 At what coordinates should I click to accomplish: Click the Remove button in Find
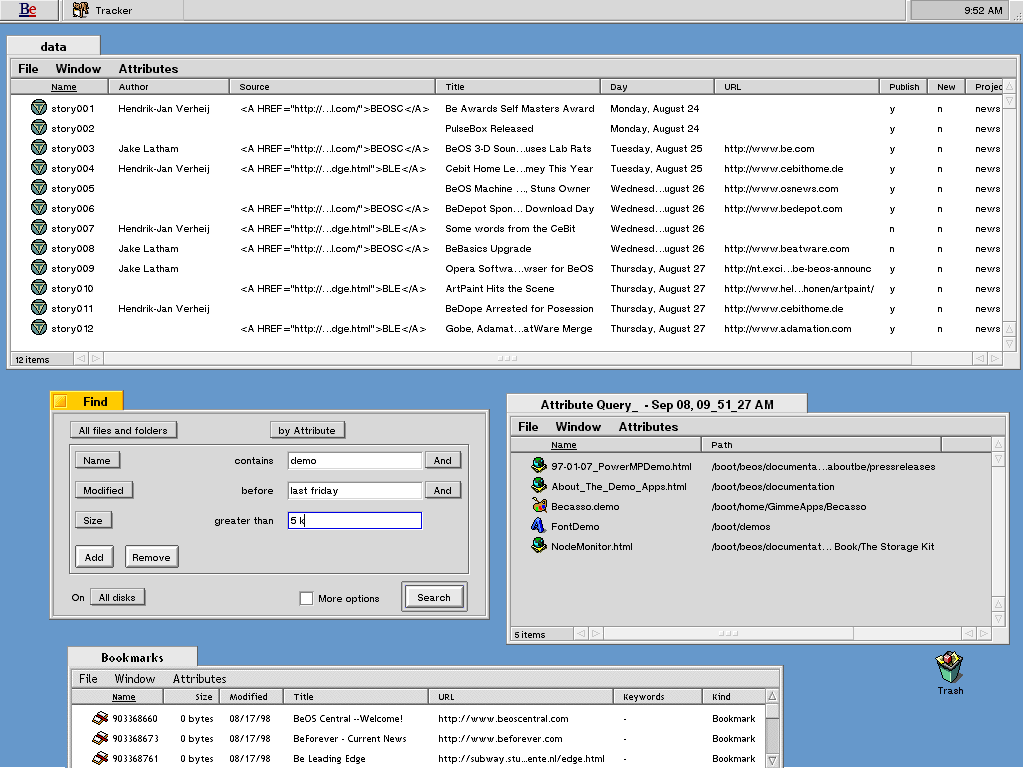[151, 557]
